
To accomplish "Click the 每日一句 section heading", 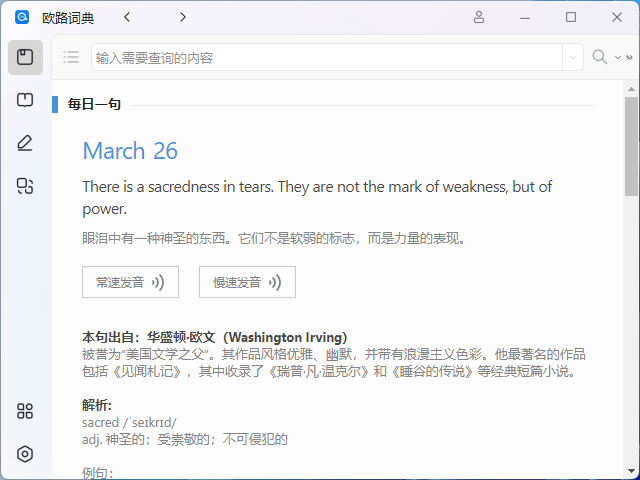I will (94, 104).
